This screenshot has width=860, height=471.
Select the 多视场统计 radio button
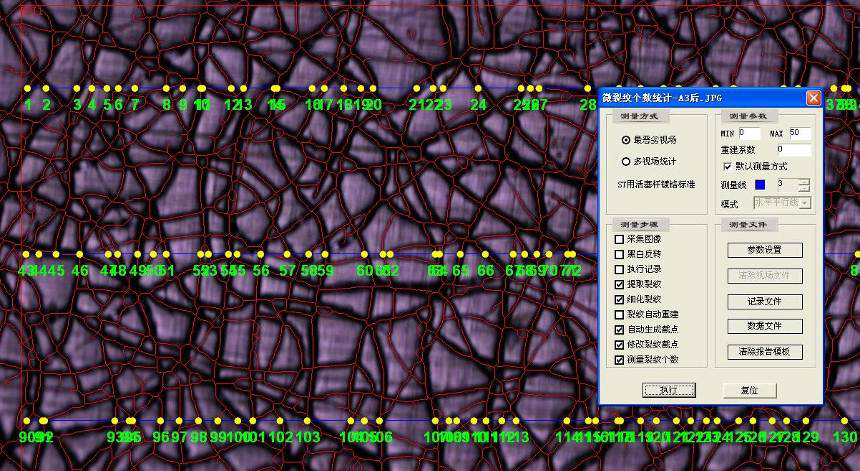click(626, 161)
